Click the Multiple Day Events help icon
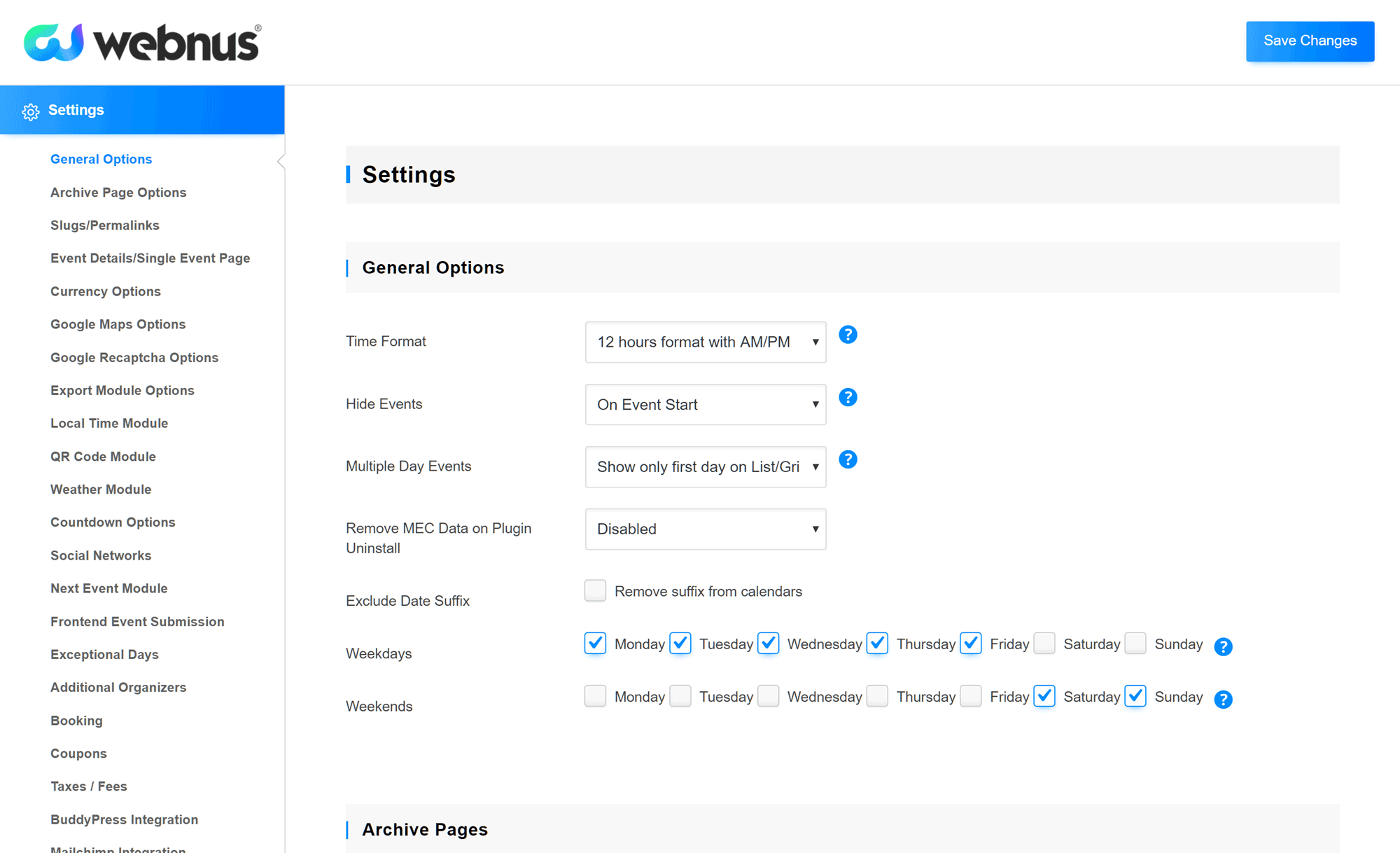This screenshot has height=853, width=1400. [848, 459]
